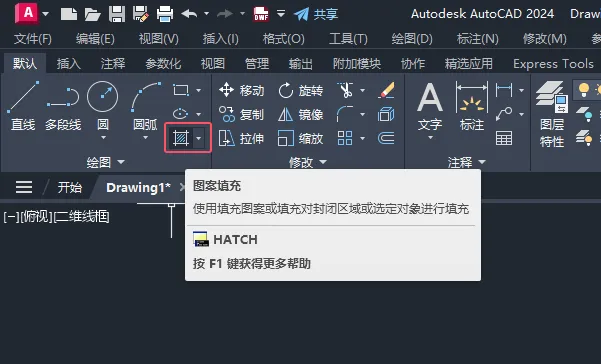Open the 格式(O) menu

point(283,39)
